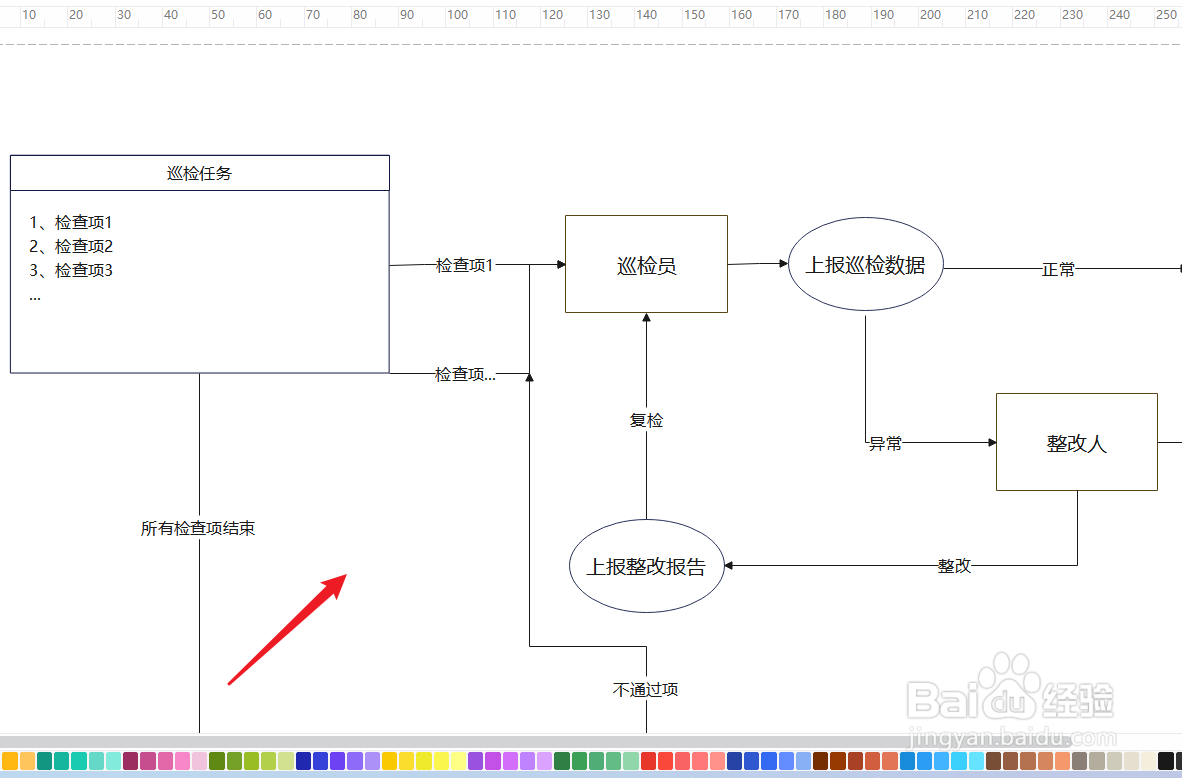Viewport: 1182px width, 778px height.
Task: Select the 上报巡检数据 ellipse shape
Action: (x=866, y=264)
